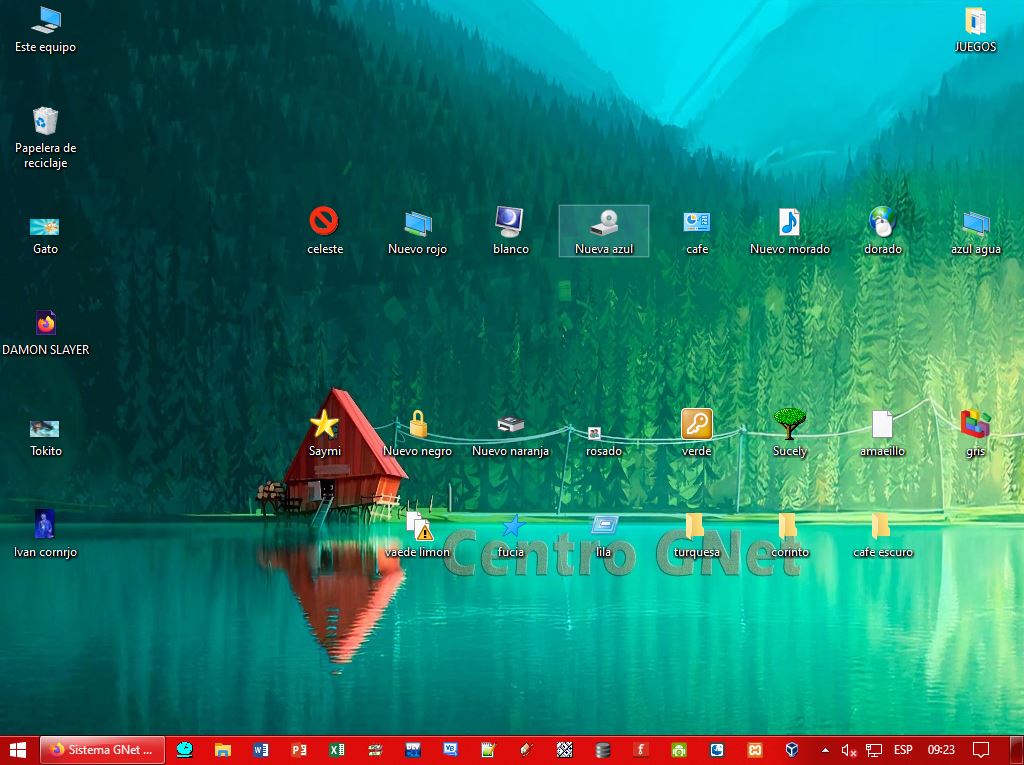This screenshot has height=765, width=1024.
Task: Switch to Sistema GNet Firefox window
Action: tap(101, 749)
